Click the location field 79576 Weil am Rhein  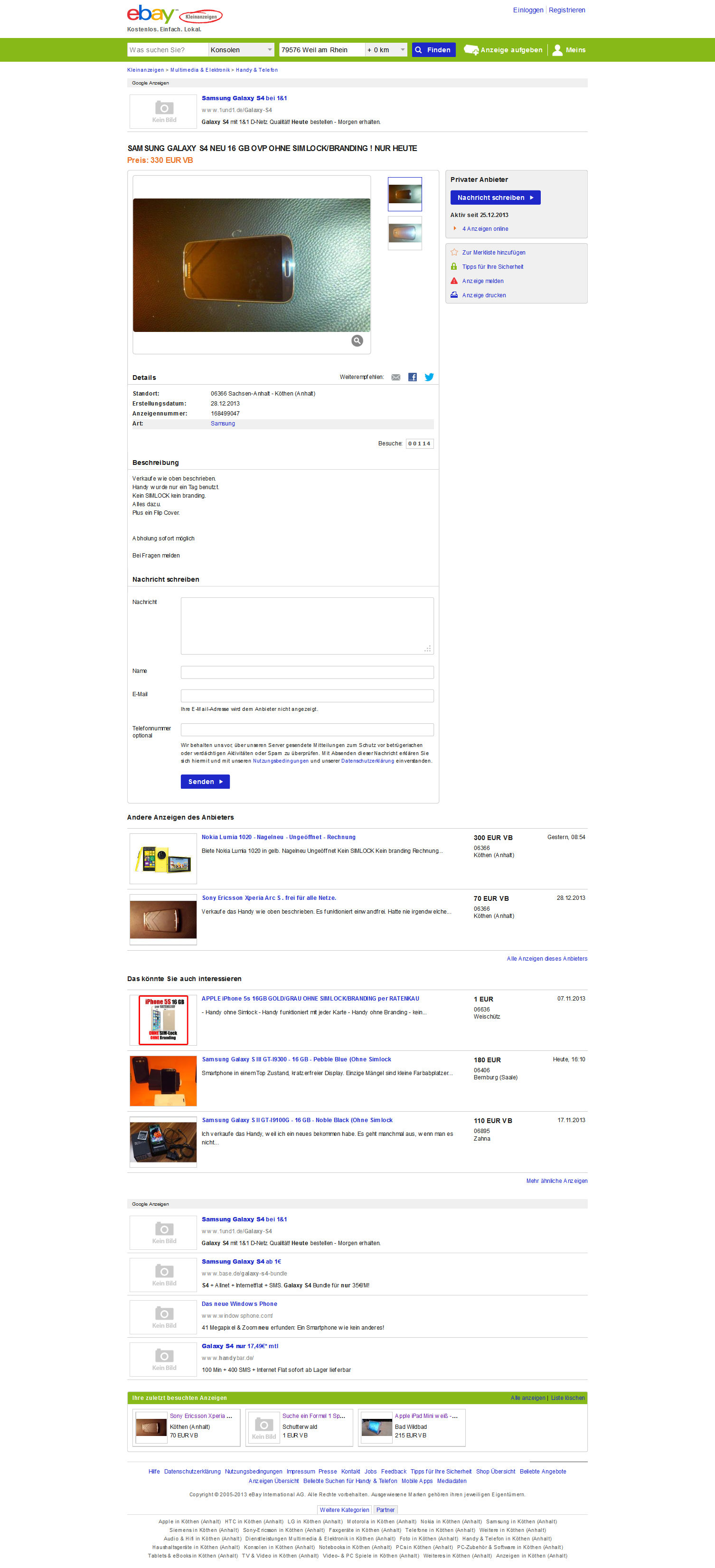click(x=322, y=50)
